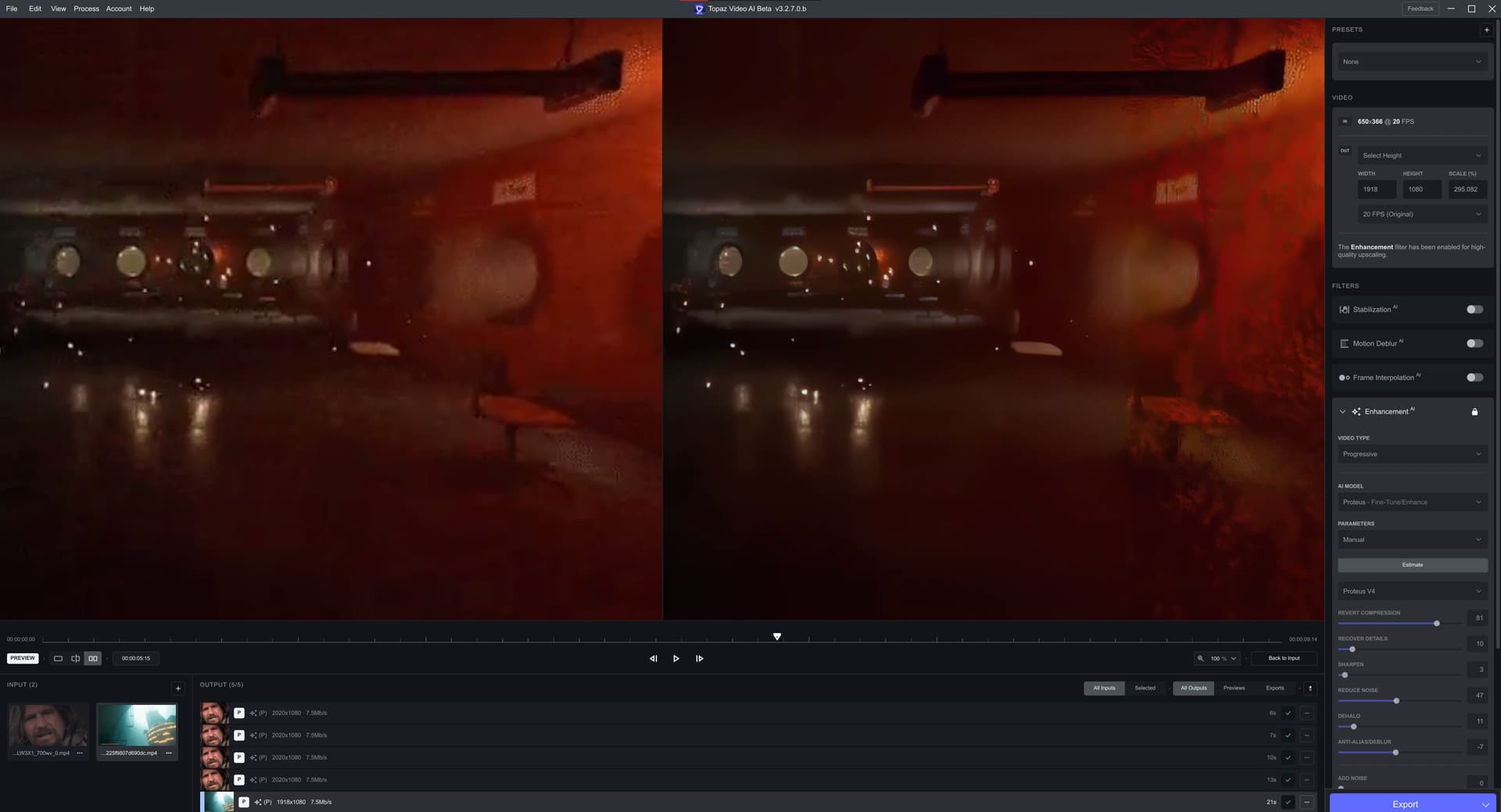
Task: Add a new input video
Action: coord(178,689)
